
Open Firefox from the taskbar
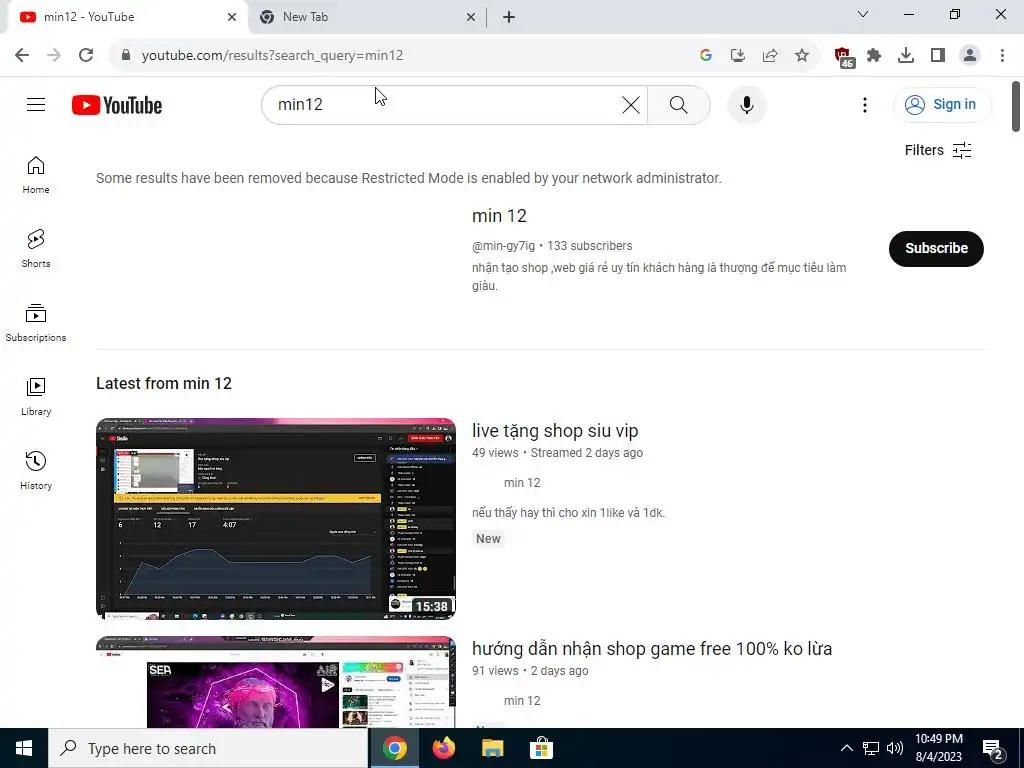(x=444, y=748)
